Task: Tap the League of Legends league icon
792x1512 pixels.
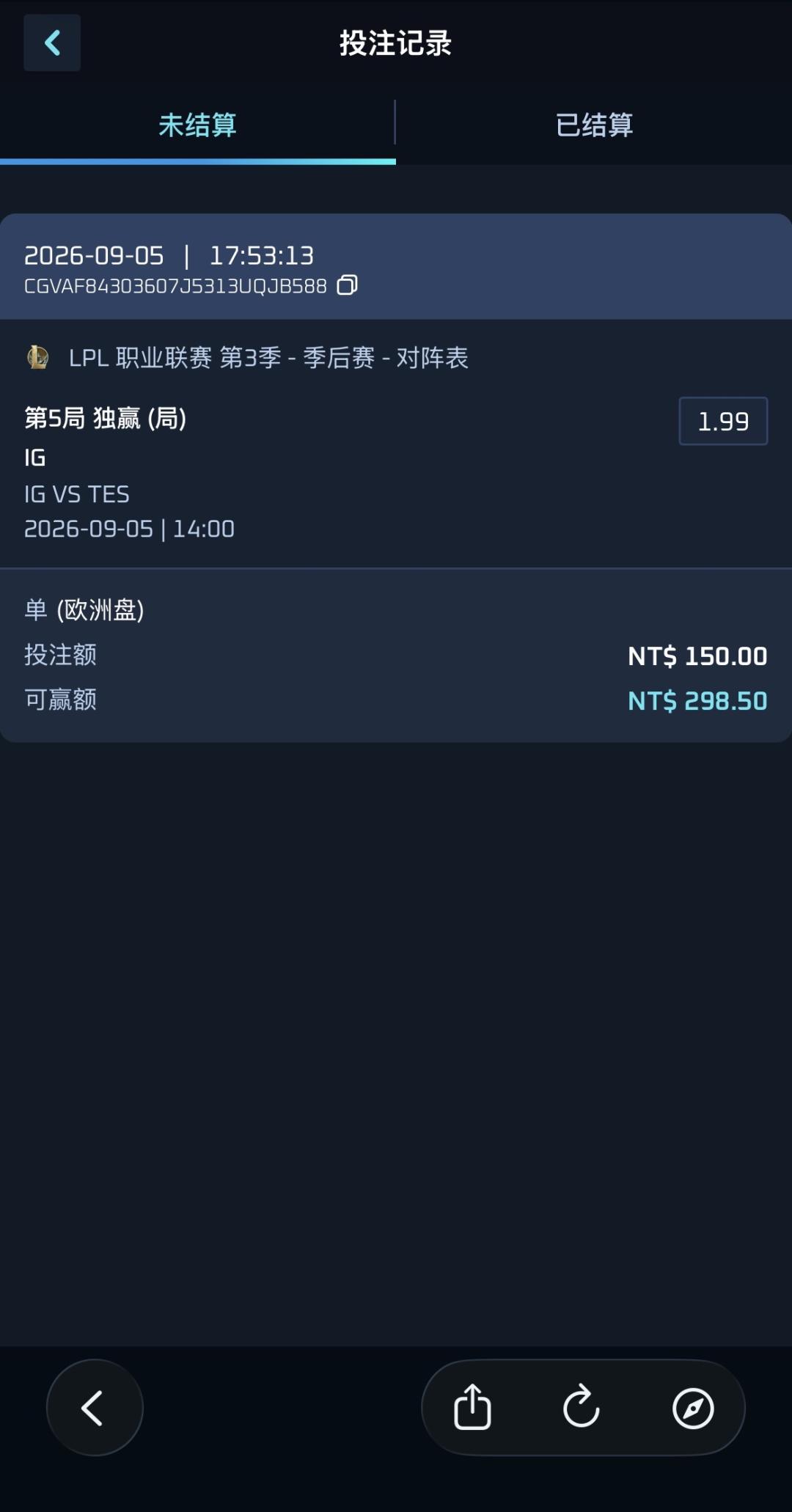Action: [38, 357]
